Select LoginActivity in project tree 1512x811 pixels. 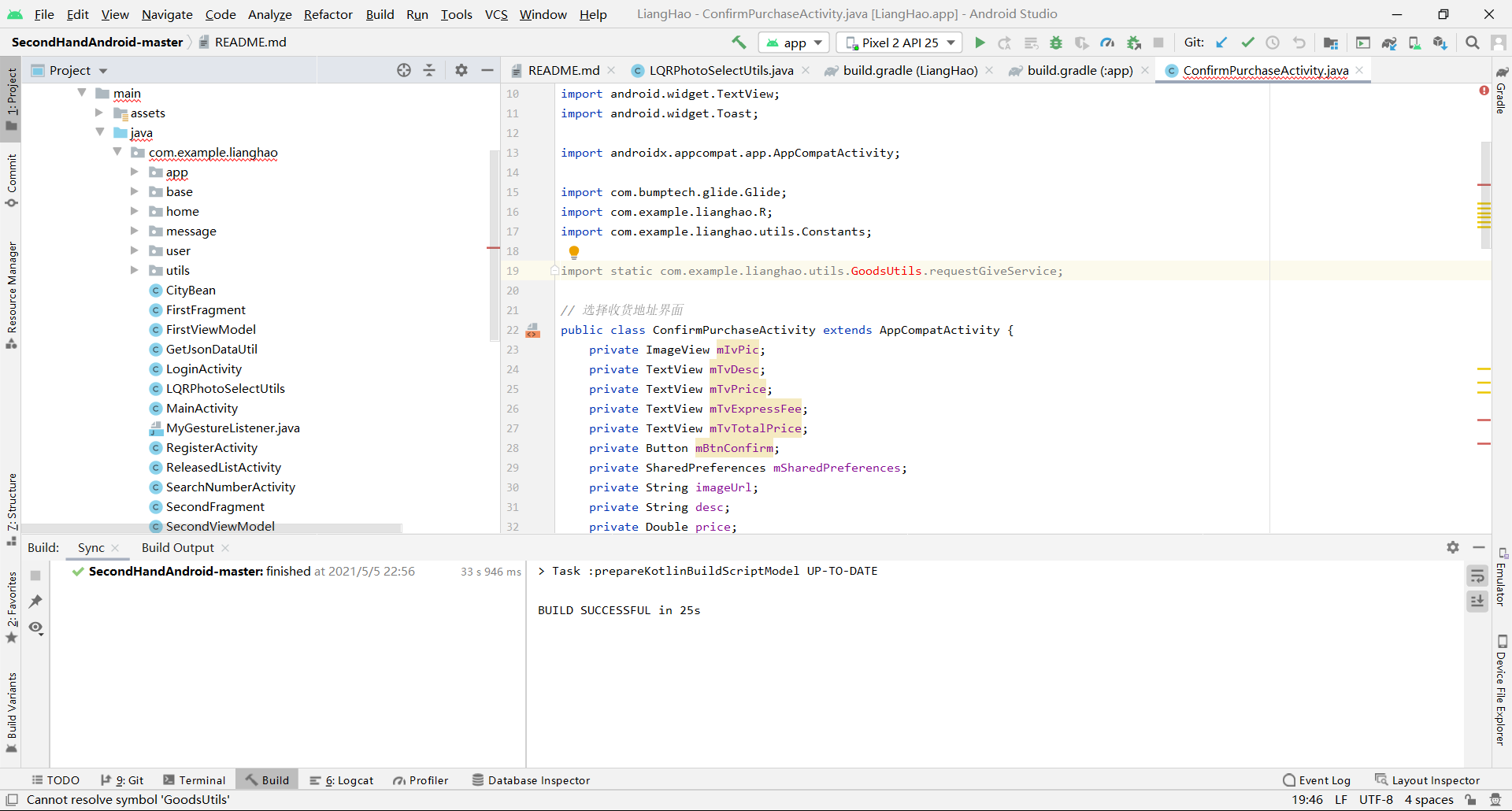pos(204,368)
